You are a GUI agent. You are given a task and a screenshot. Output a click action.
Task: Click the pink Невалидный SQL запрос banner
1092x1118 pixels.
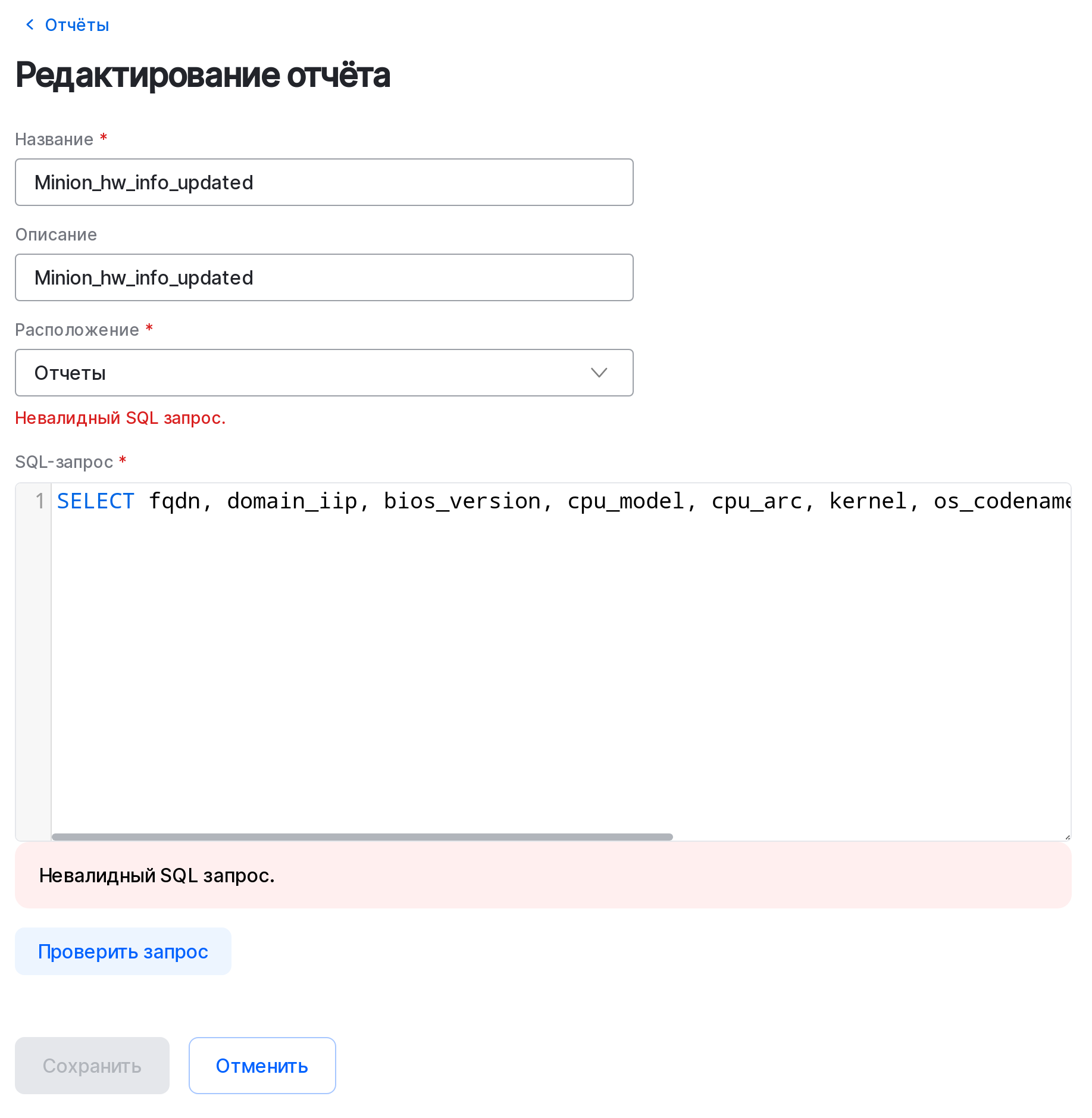[x=543, y=875]
